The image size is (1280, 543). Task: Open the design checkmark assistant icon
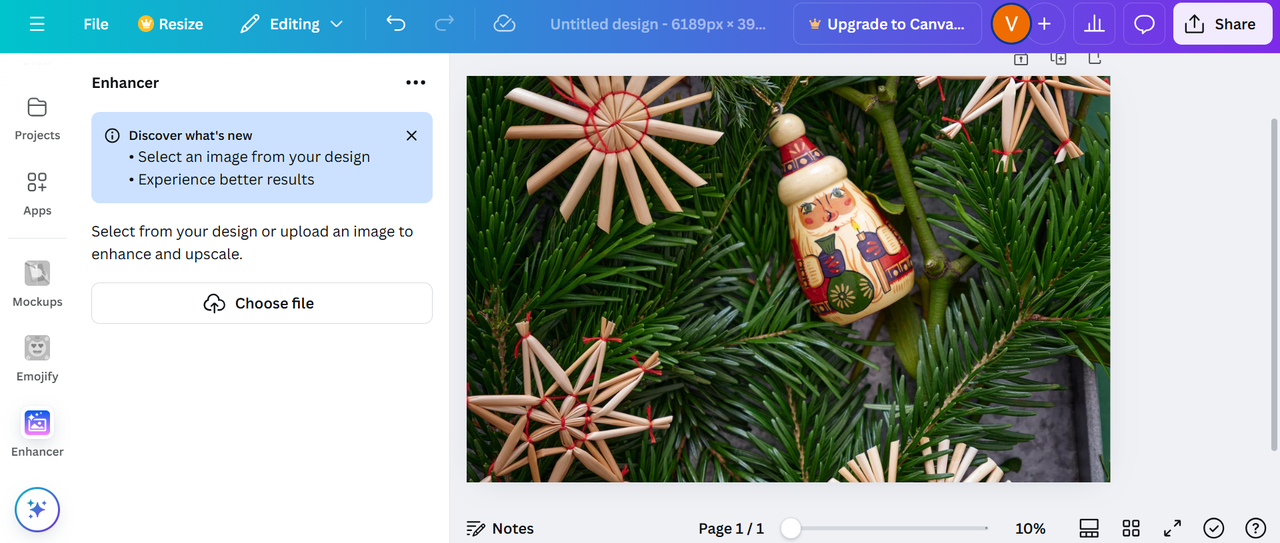1214,528
